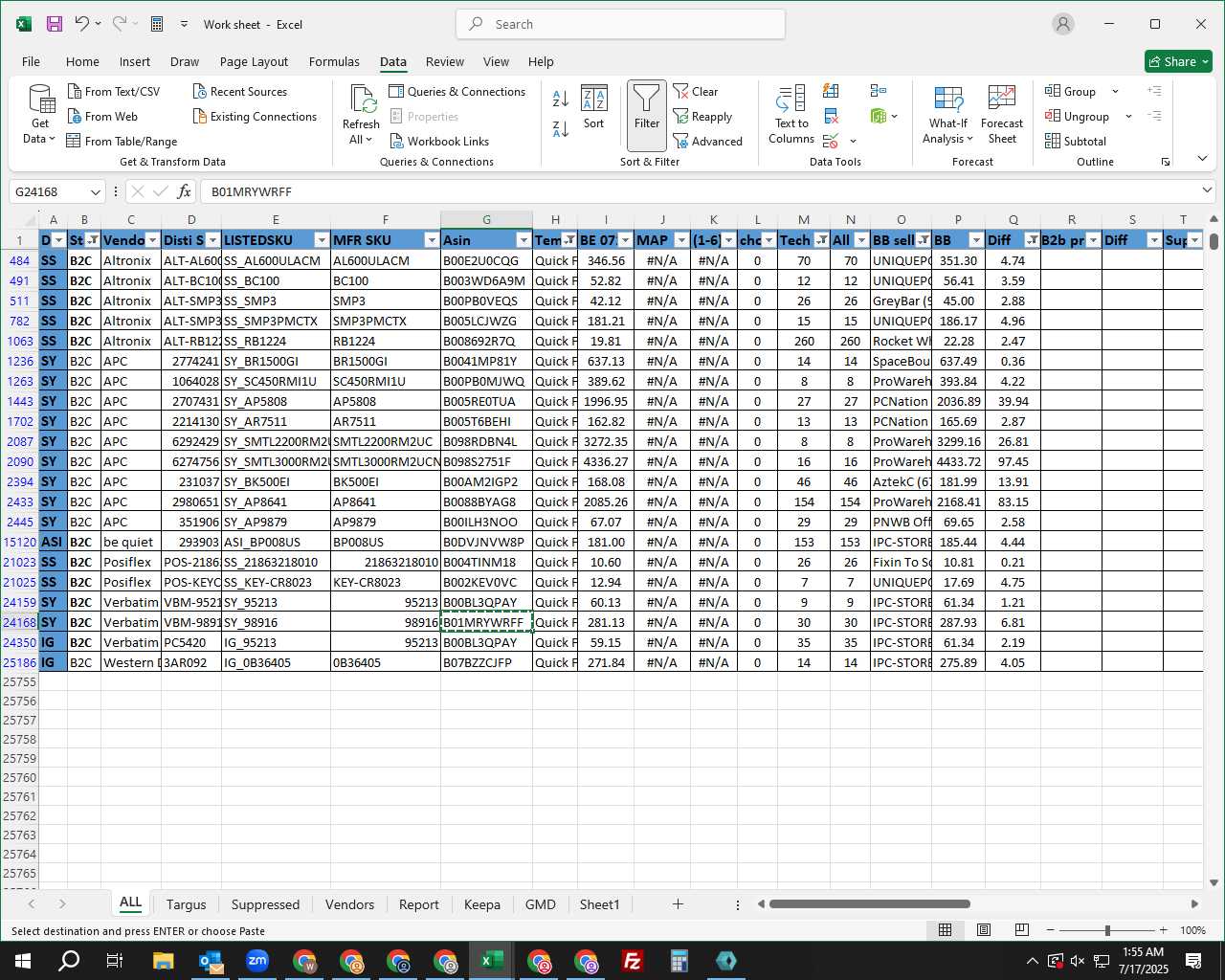This screenshot has width=1225, height=980.
Task: Click the Flash Fill icon
Action: point(831,91)
